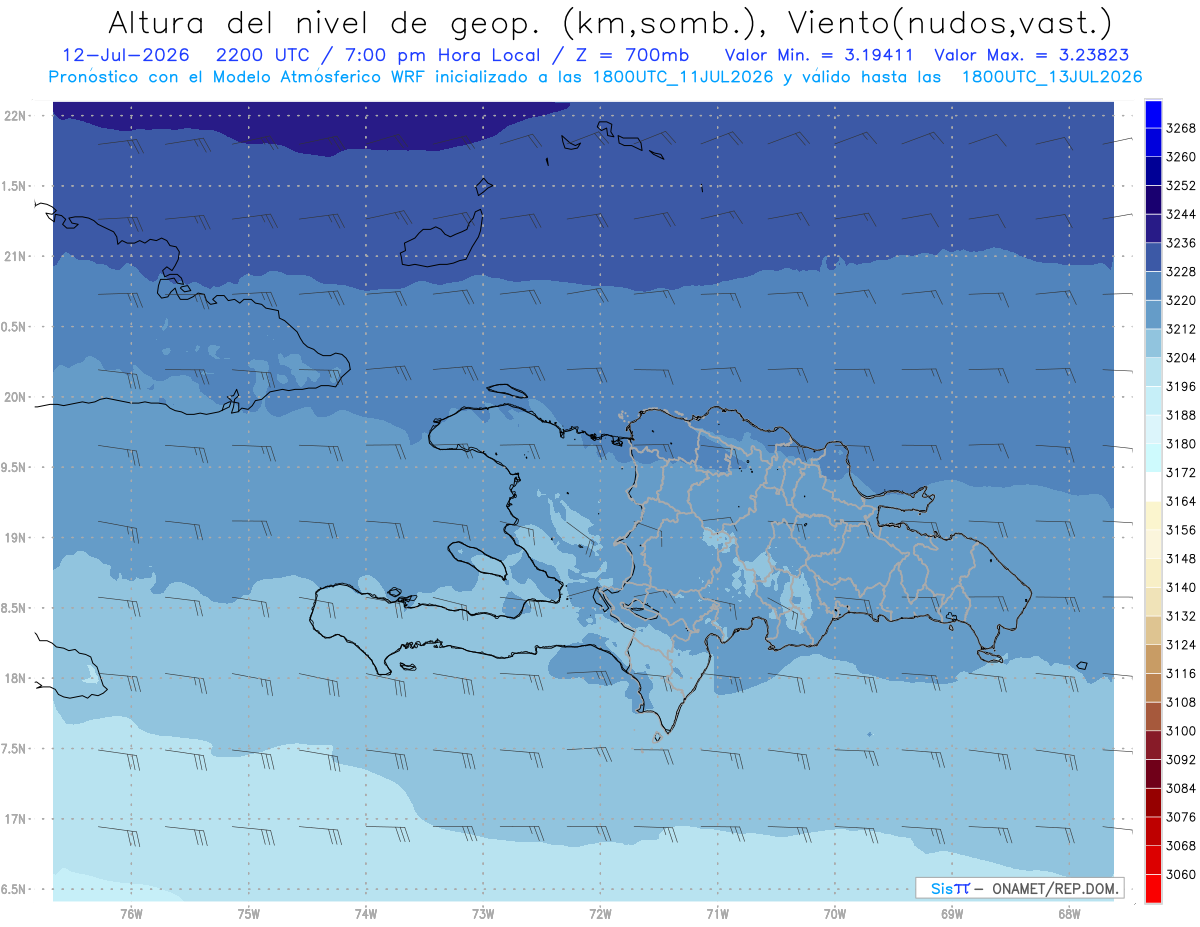
Task: Click the brown swatch between 3116 and 3108
Action: pyautogui.click(x=1153, y=688)
